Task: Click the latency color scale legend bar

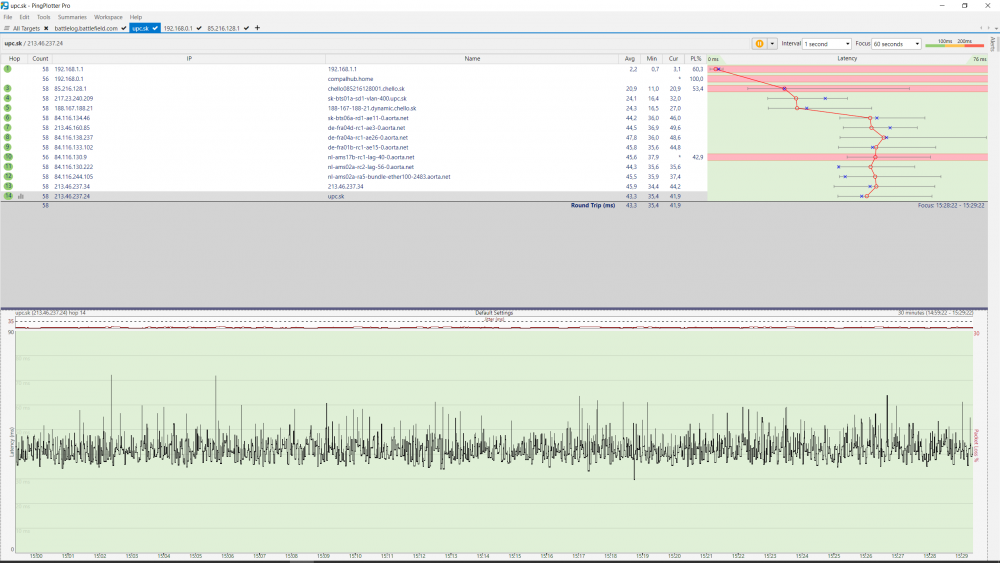Action: click(955, 44)
